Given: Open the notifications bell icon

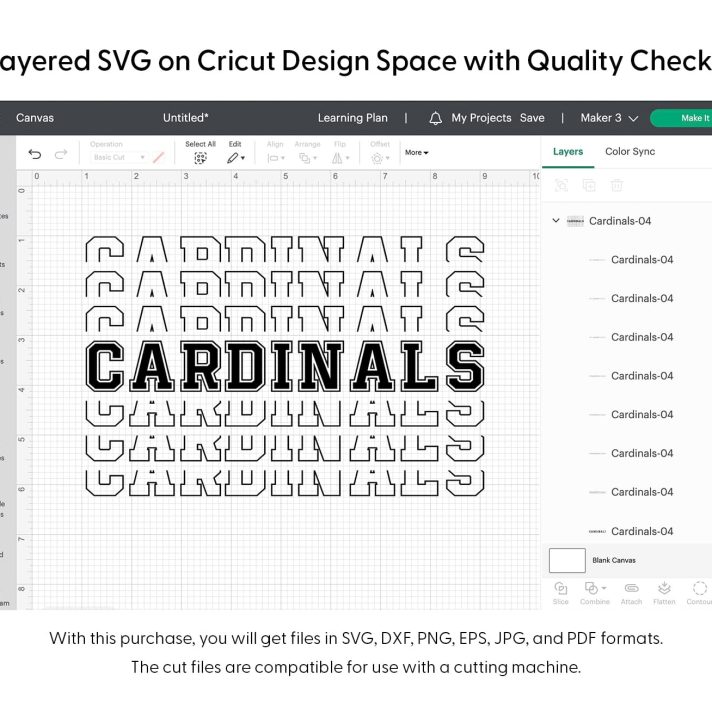Looking at the screenshot, I should 435,118.
